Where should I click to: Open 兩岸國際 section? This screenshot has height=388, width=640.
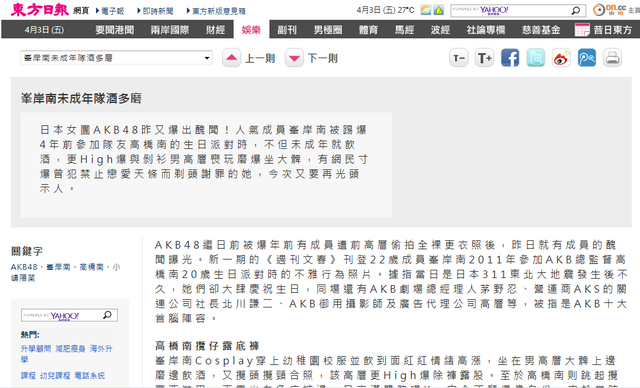pos(170,30)
